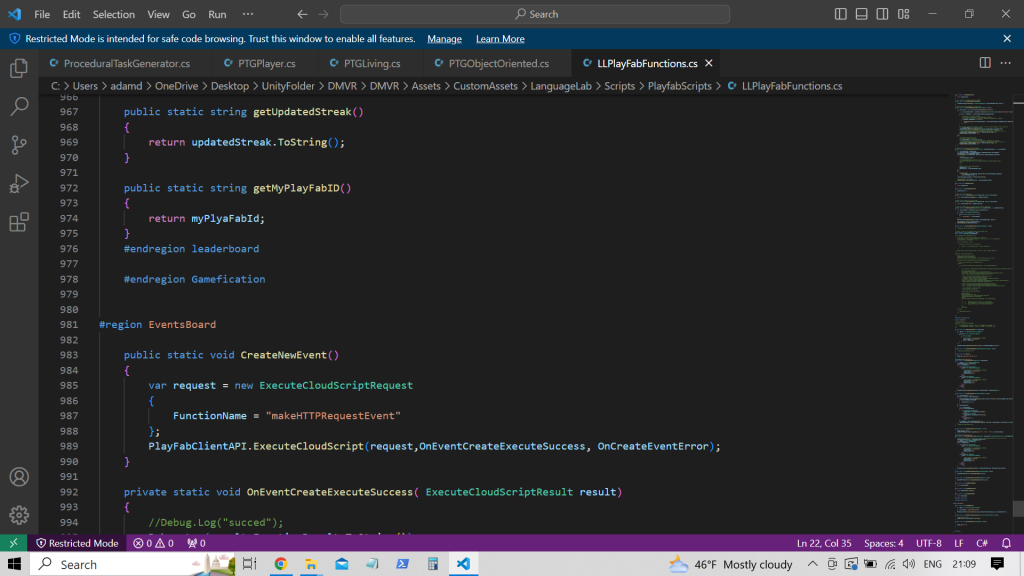
Task: Open the Run and Debug view
Action: 19,184
